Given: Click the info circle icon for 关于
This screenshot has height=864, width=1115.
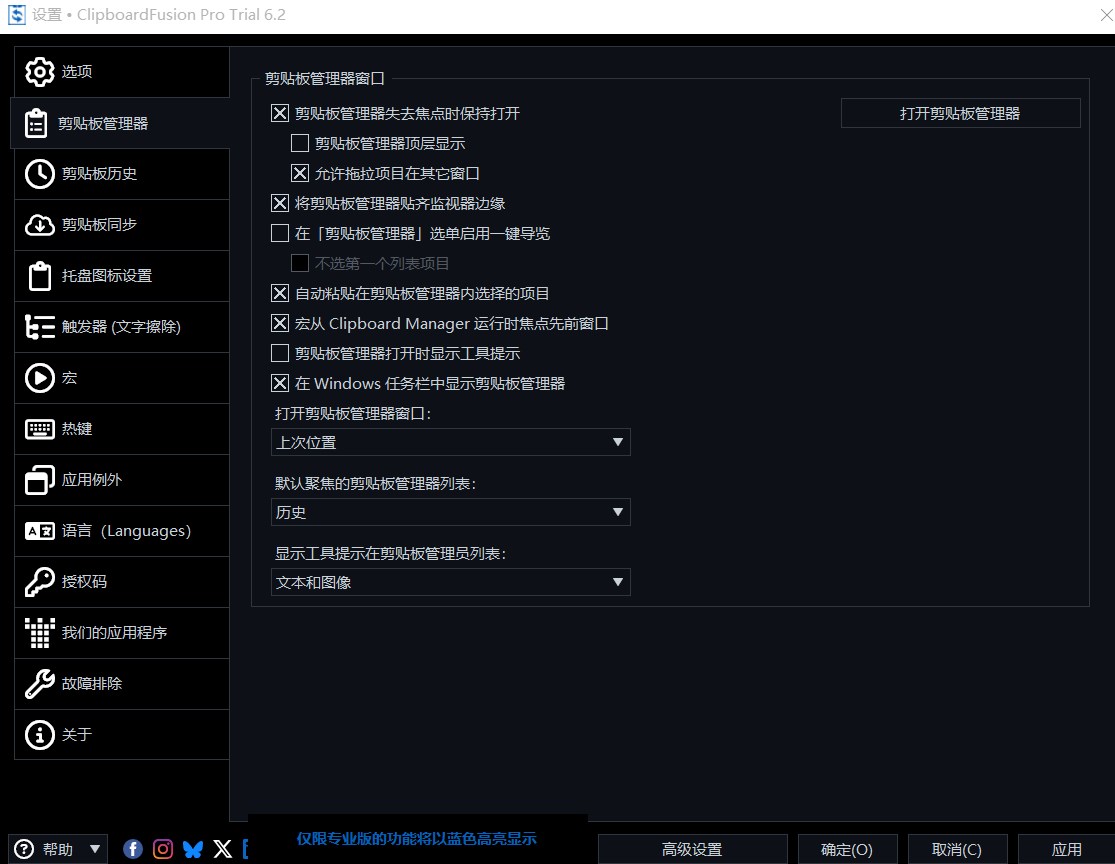Looking at the screenshot, I should pos(40,735).
